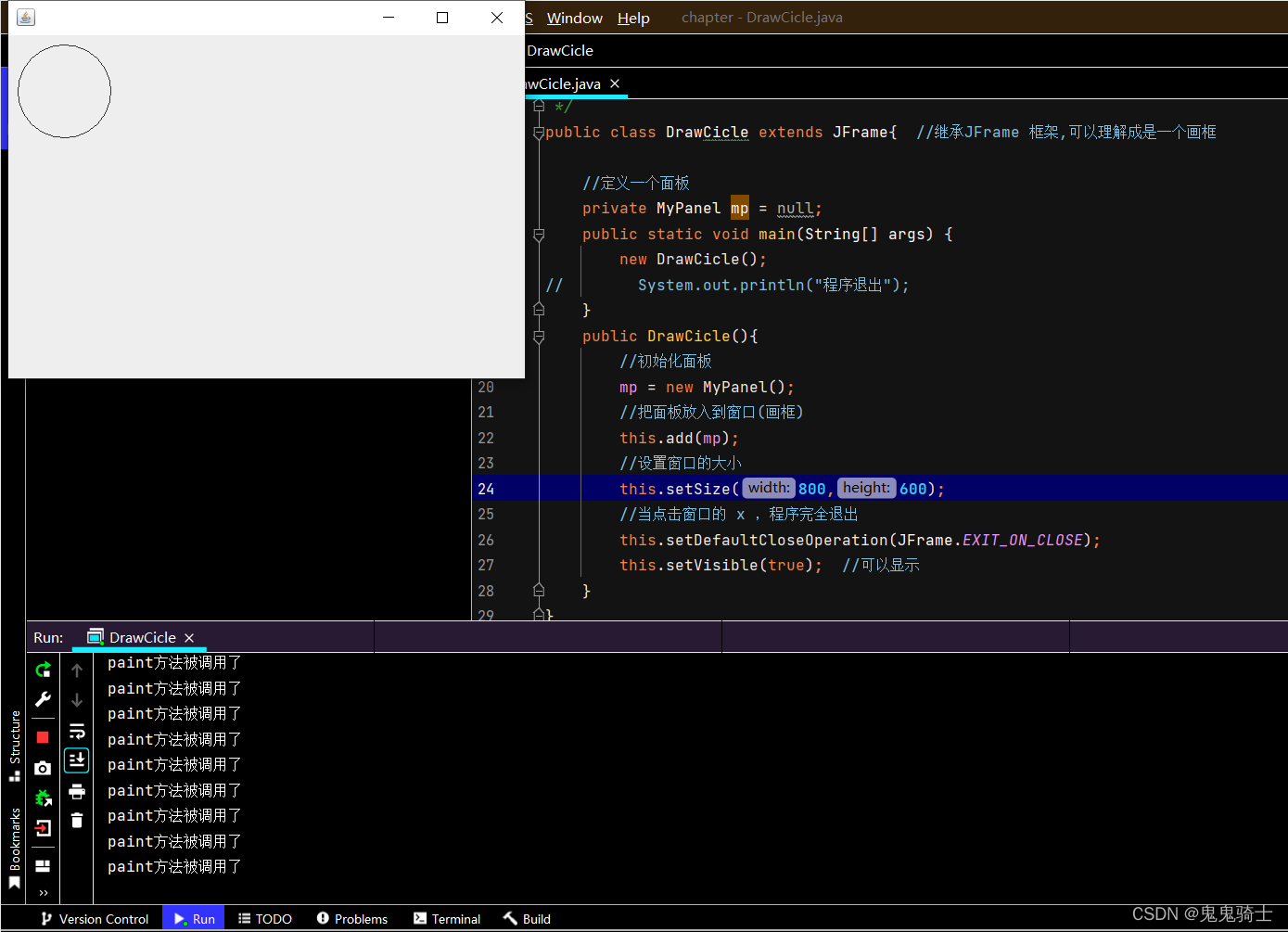Click the height: parameter hint
The height and width of the screenshot is (932, 1288).
pos(866,488)
